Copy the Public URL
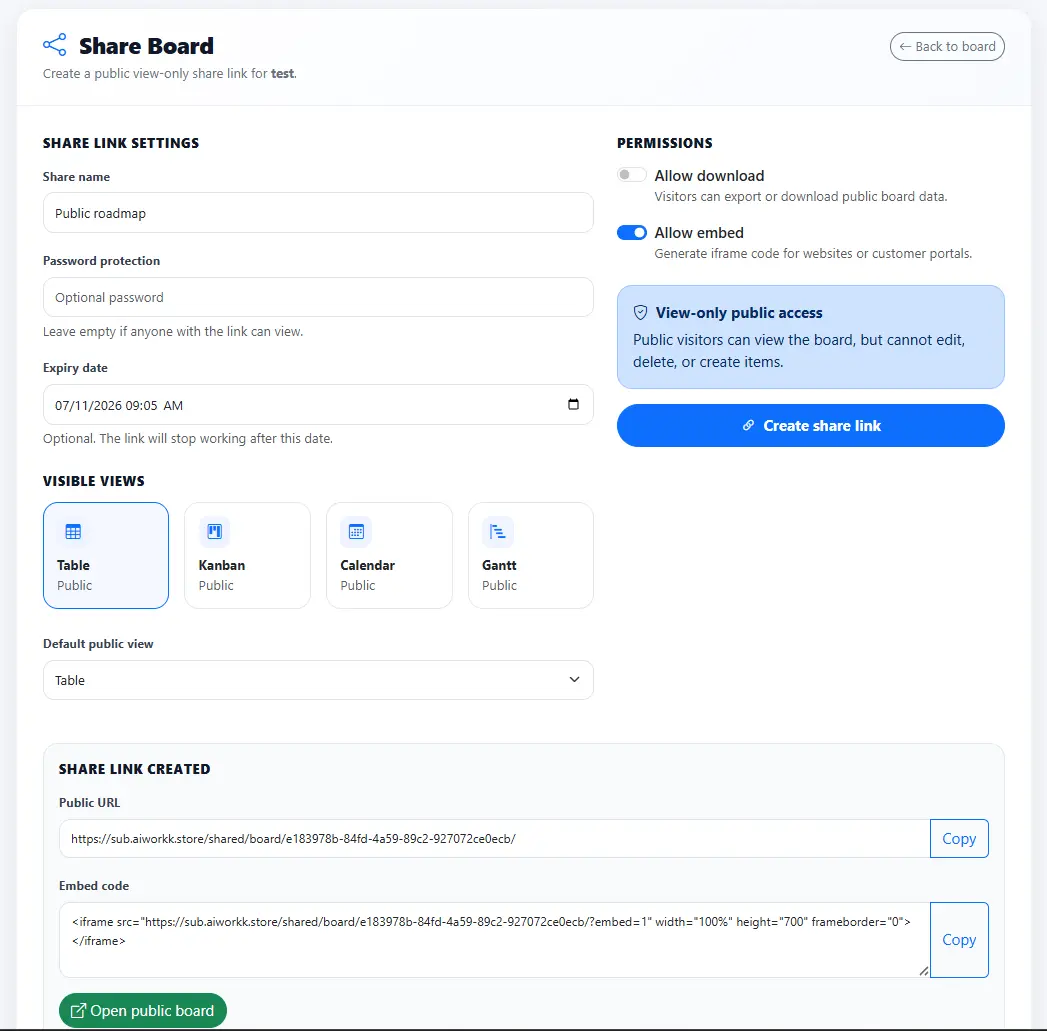 (959, 839)
